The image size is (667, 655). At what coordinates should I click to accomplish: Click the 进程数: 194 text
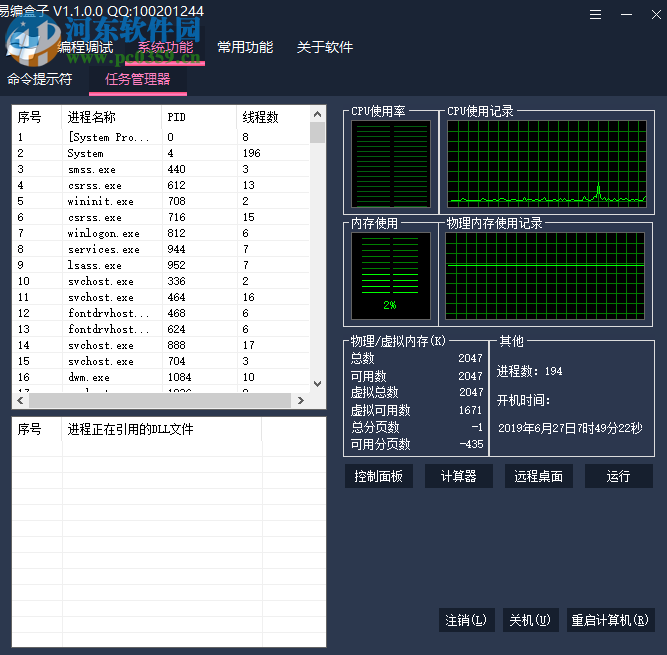[x=530, y=371]
